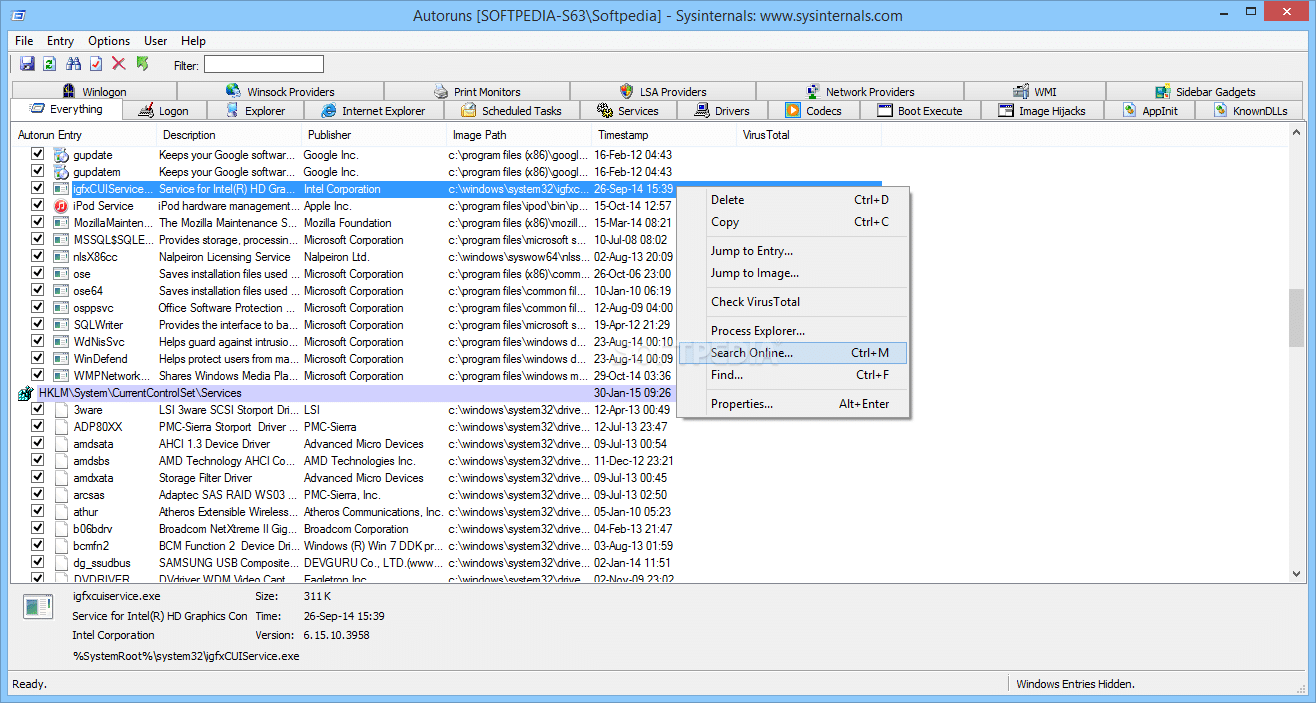The height and width of the screenshot is (703, 1316).
Task: Uncheck the WinDefend checkbox
Action: click(x=37, y=359)
